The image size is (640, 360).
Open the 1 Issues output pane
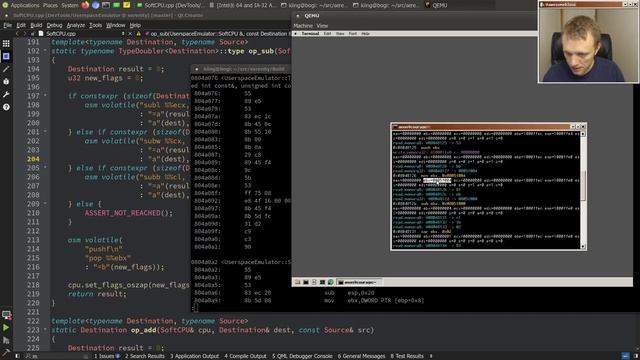pos(107,356)
